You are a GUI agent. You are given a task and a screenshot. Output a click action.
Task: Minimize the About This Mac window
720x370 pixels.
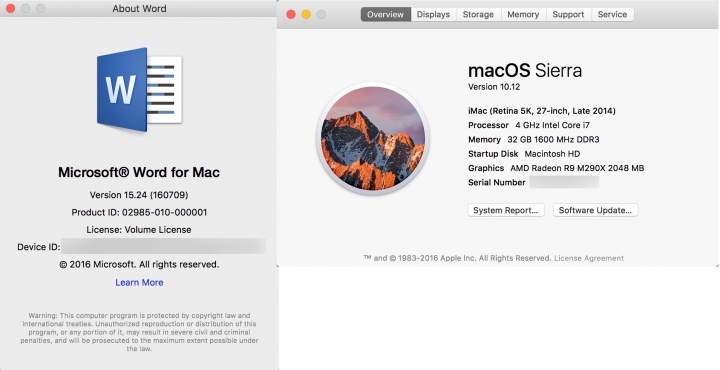coord(306,14)
